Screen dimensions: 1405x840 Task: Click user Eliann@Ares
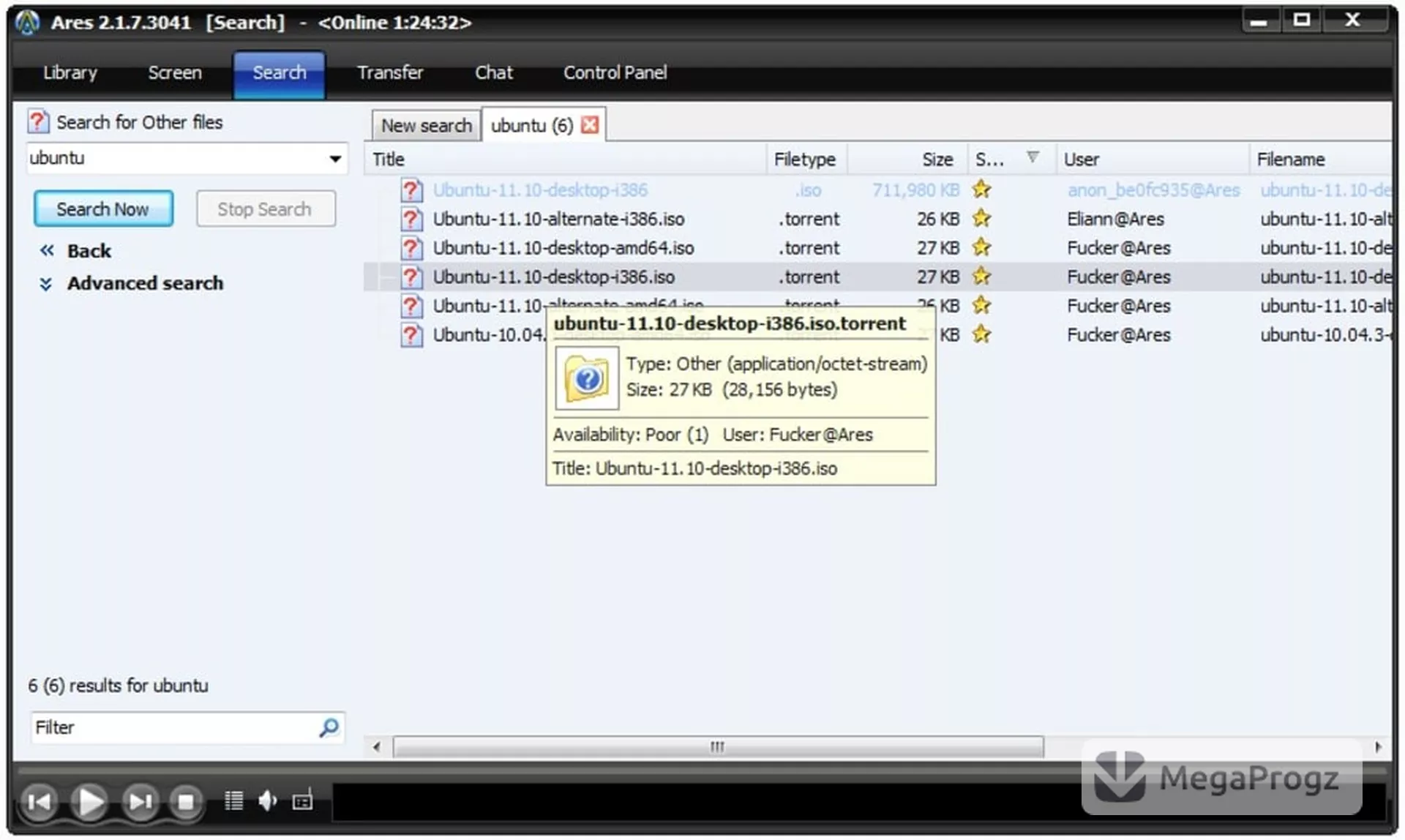coord(1115,219)
